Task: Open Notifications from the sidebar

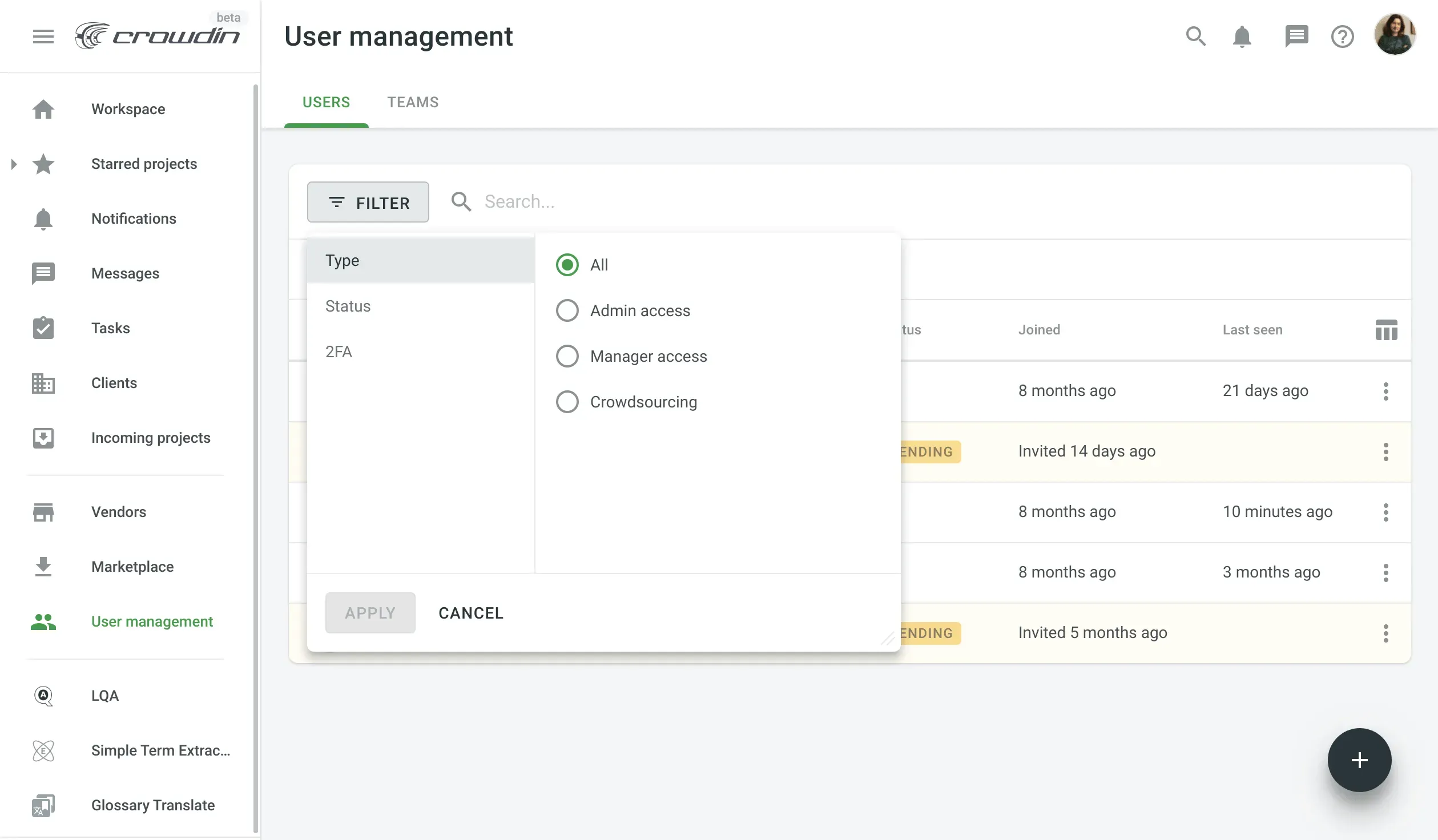Action: 134,219
